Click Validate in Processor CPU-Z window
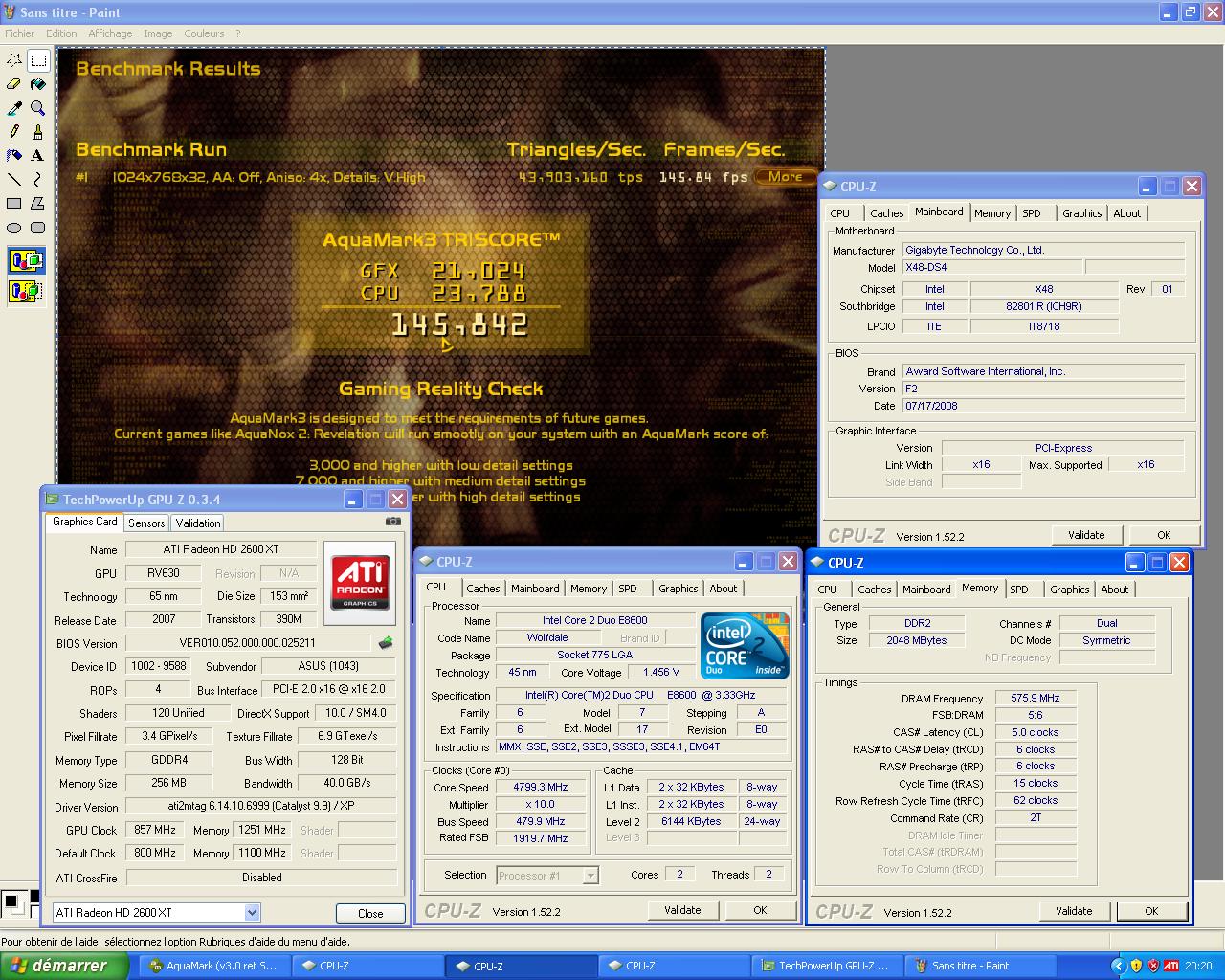 [682, 910]
